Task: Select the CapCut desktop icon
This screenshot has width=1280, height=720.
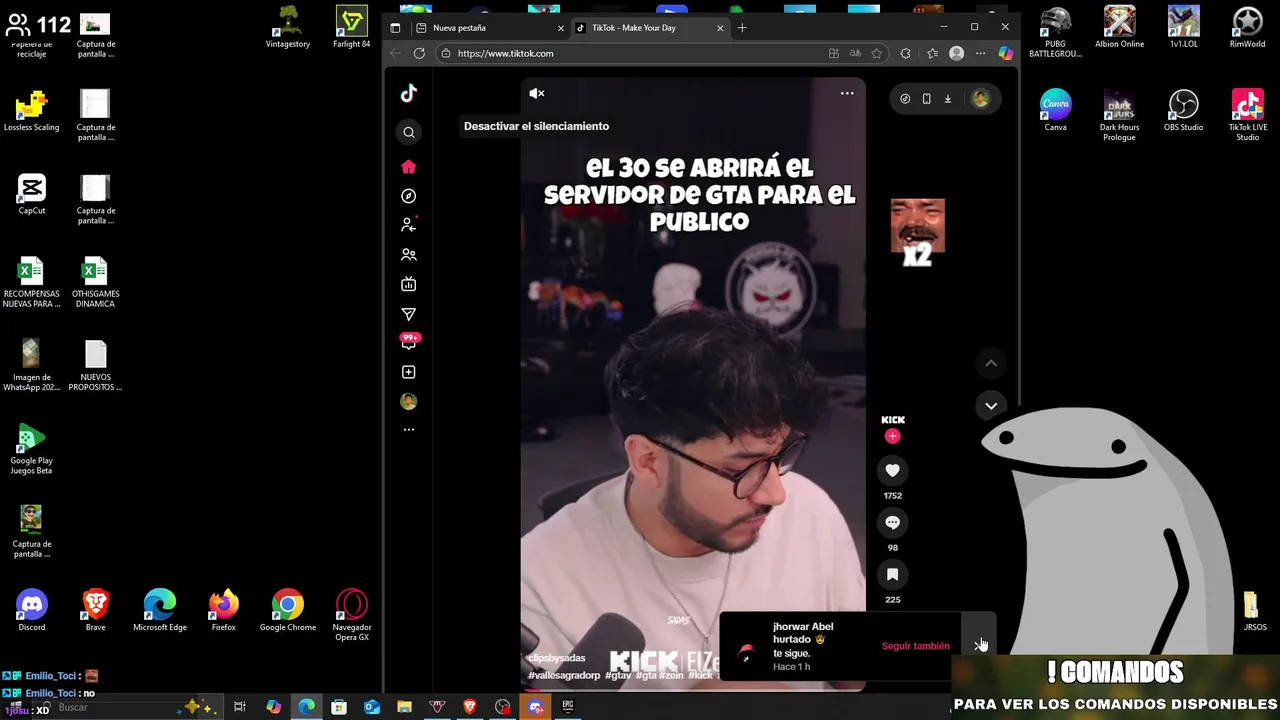Action: [32, 194]
